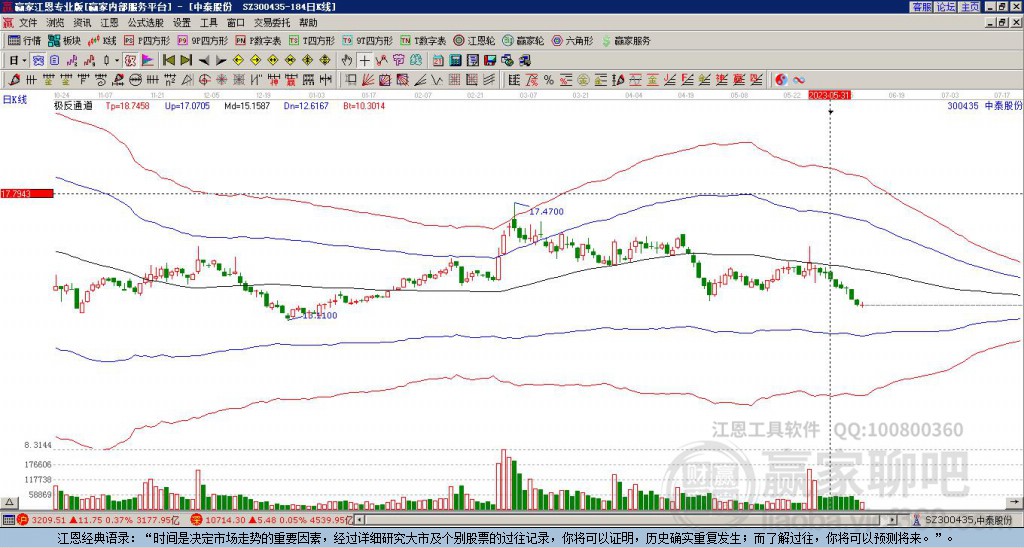Open the 六角形 hexagon tool
The image size is (1024, 548).
(573, 40)
